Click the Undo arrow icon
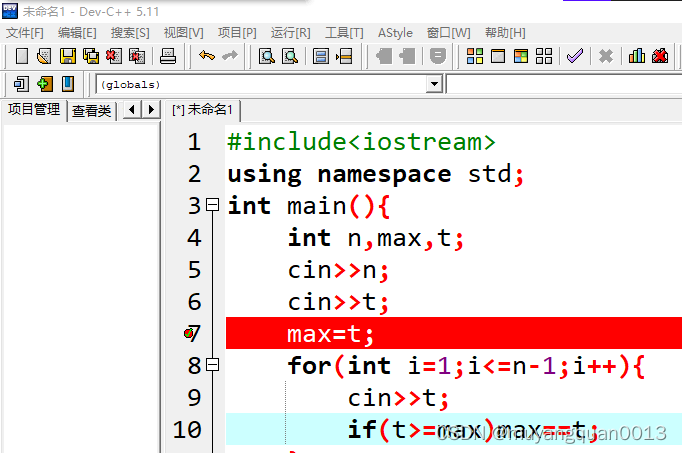This screenshot has height=453, width=682. tap(207, 56)
